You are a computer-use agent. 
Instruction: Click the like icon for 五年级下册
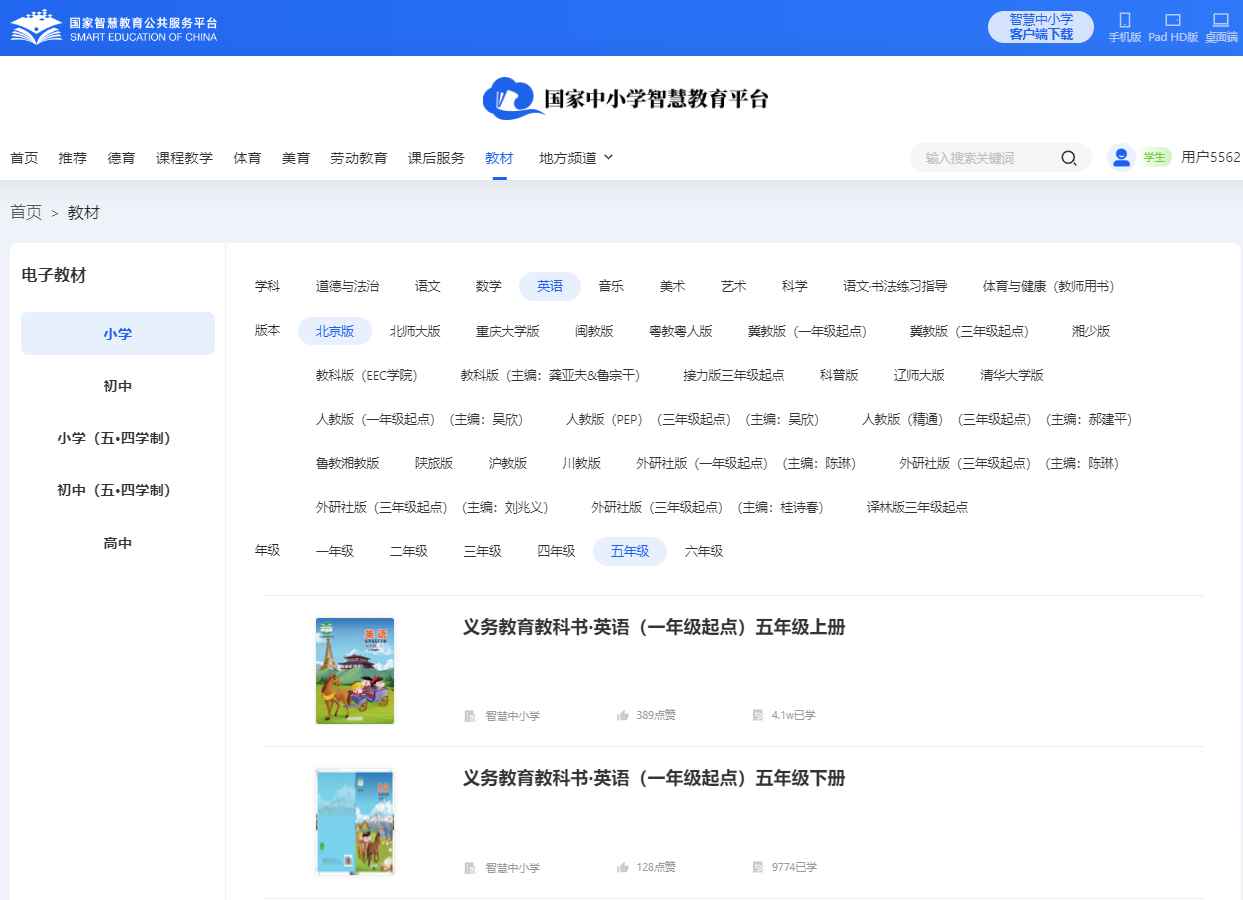click(x=623, y=867)
